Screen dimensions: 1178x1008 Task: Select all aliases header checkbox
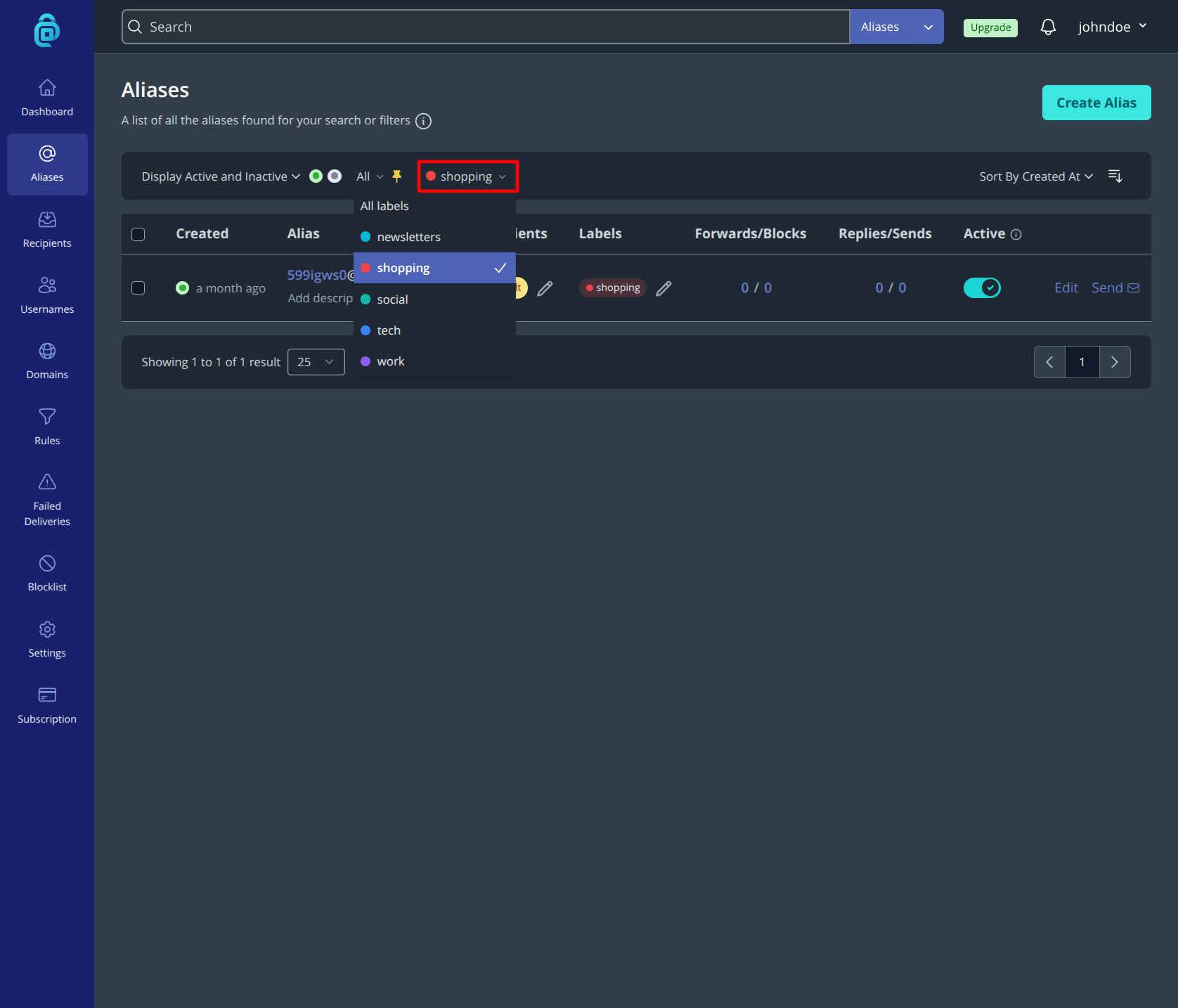click(x=138, y=234)
